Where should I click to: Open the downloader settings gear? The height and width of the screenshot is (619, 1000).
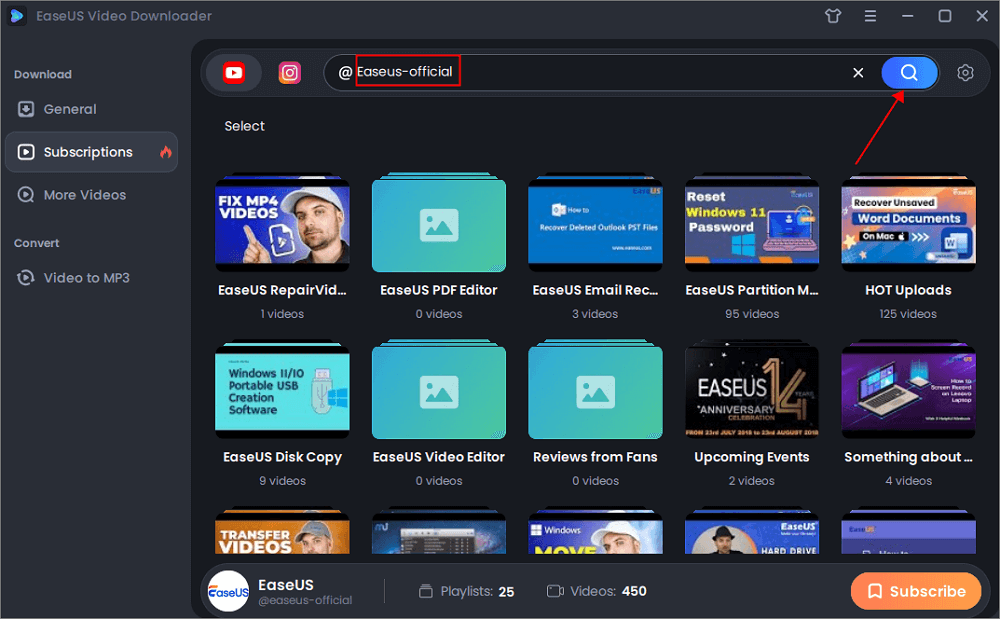point(964,72)
